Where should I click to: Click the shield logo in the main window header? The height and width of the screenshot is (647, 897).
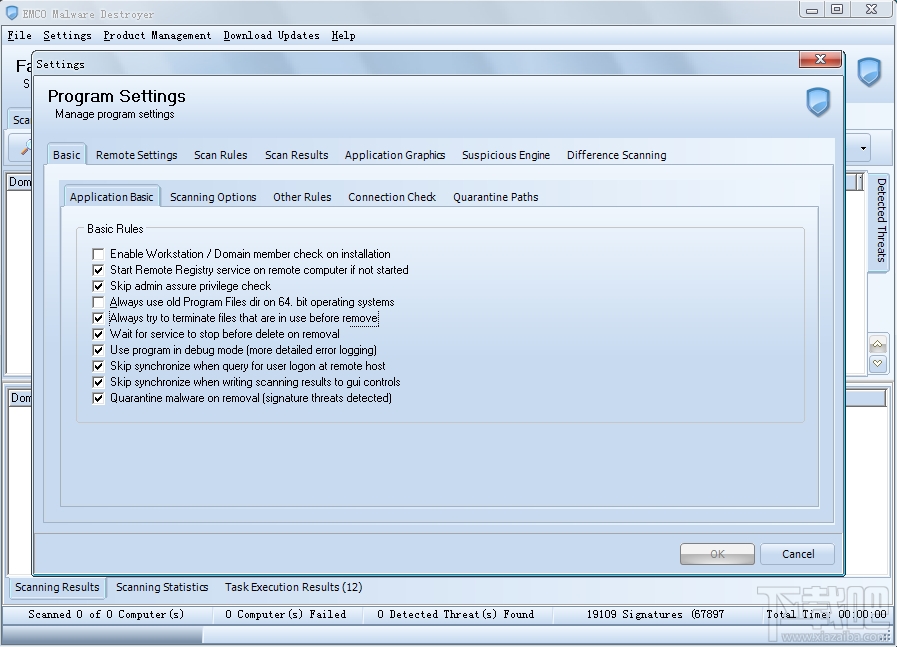869,72
